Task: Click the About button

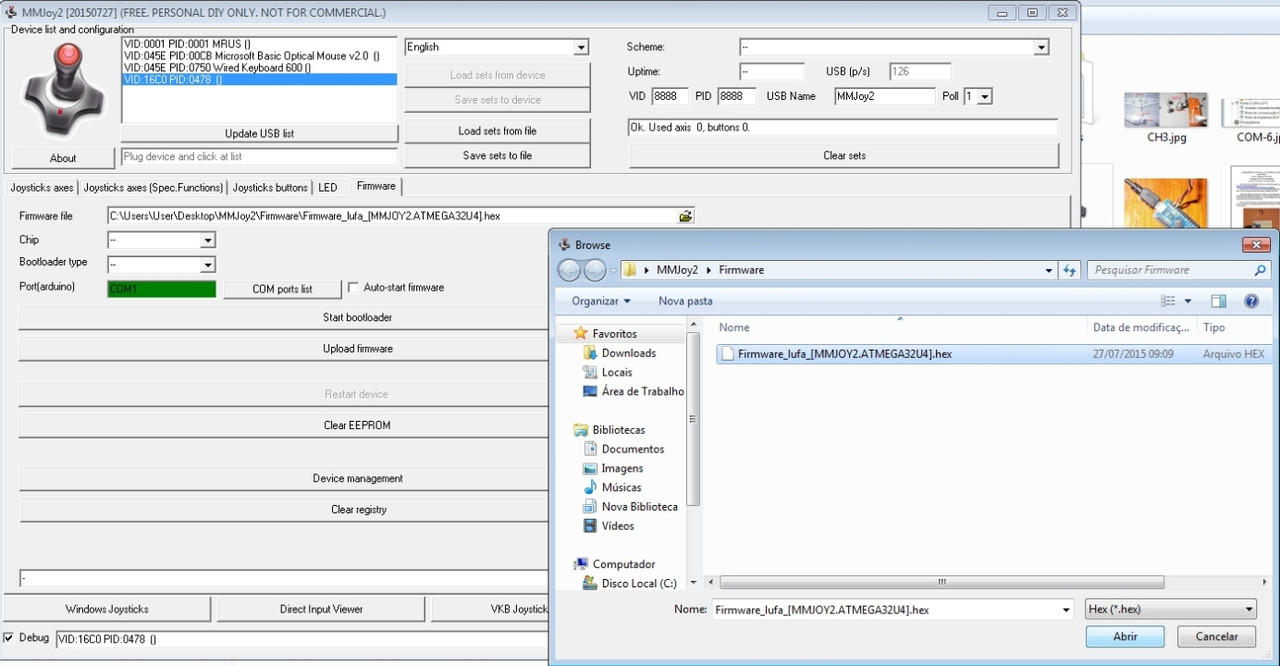Action: 63,158
